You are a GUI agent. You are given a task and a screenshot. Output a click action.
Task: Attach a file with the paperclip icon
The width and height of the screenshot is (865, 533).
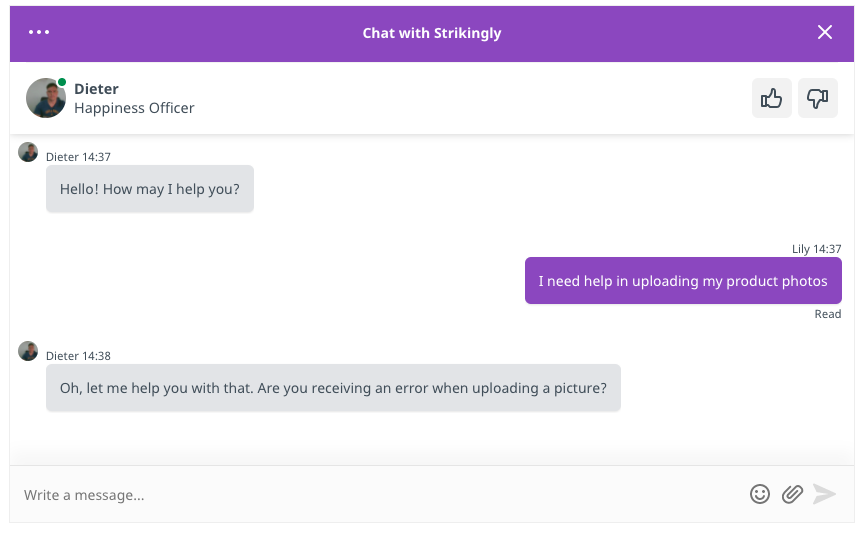click(792, 494)
